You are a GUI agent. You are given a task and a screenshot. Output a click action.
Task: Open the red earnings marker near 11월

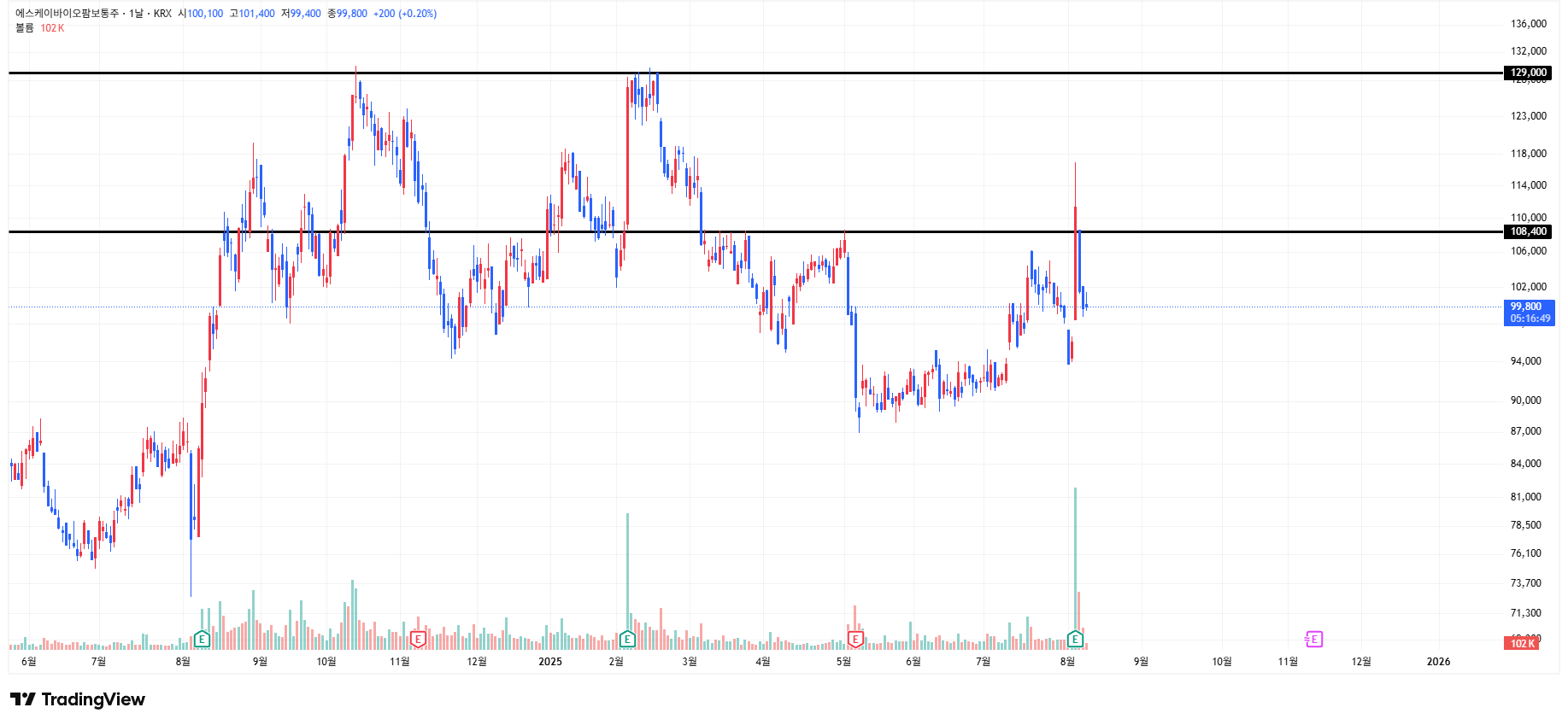click(418, 639)
